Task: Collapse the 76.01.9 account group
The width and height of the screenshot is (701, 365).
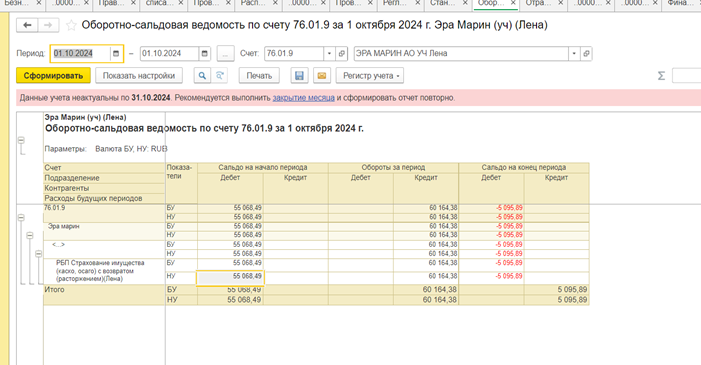Action: 21,217
